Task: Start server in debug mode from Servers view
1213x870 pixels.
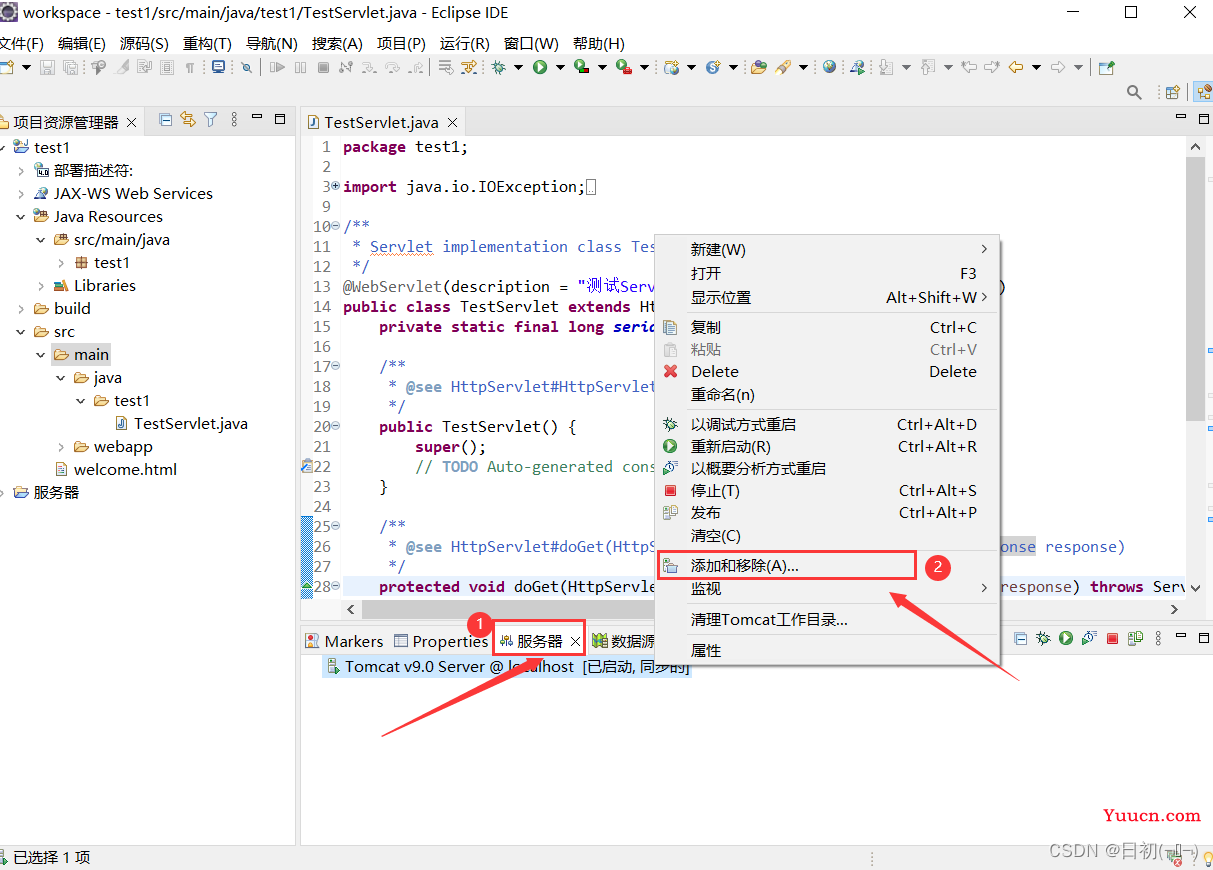Action: [1043, 638]
